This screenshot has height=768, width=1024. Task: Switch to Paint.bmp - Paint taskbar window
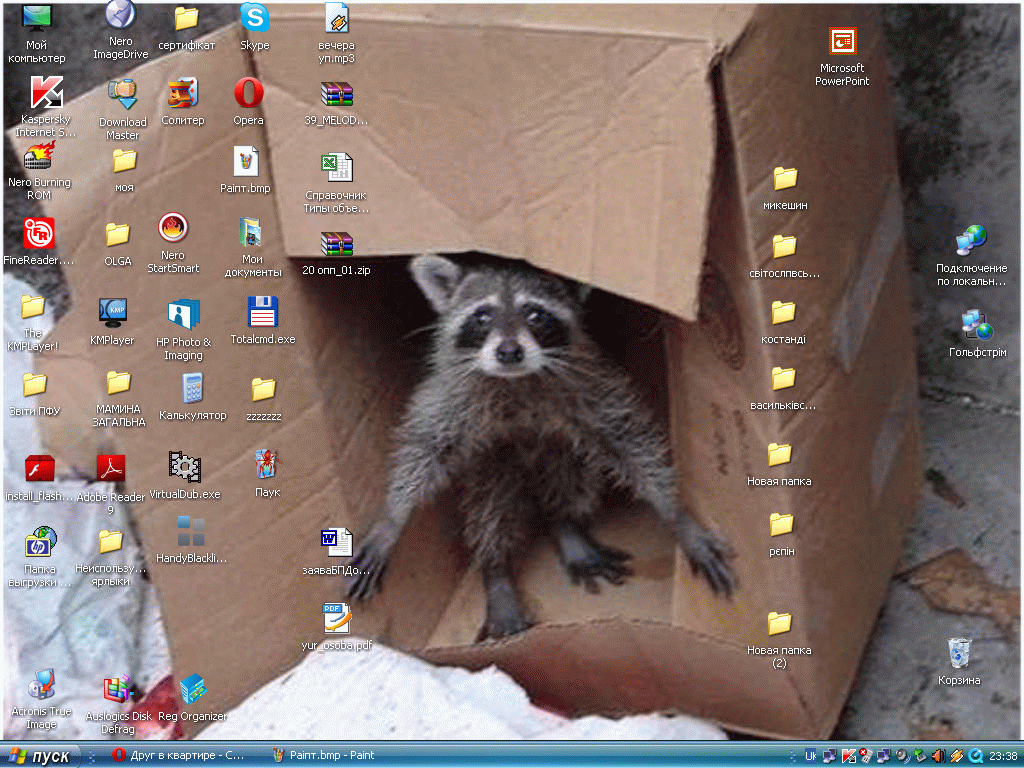pyautogui.click(x=325, y=756)
